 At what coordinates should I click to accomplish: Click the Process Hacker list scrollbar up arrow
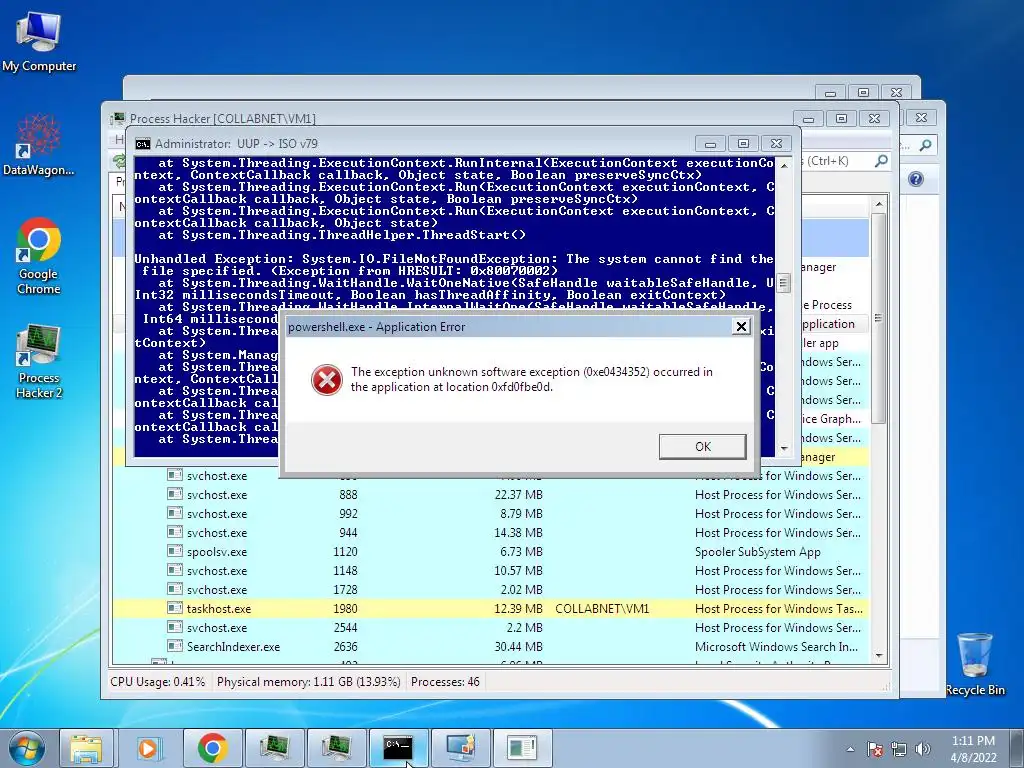click(x=878, y=204)
